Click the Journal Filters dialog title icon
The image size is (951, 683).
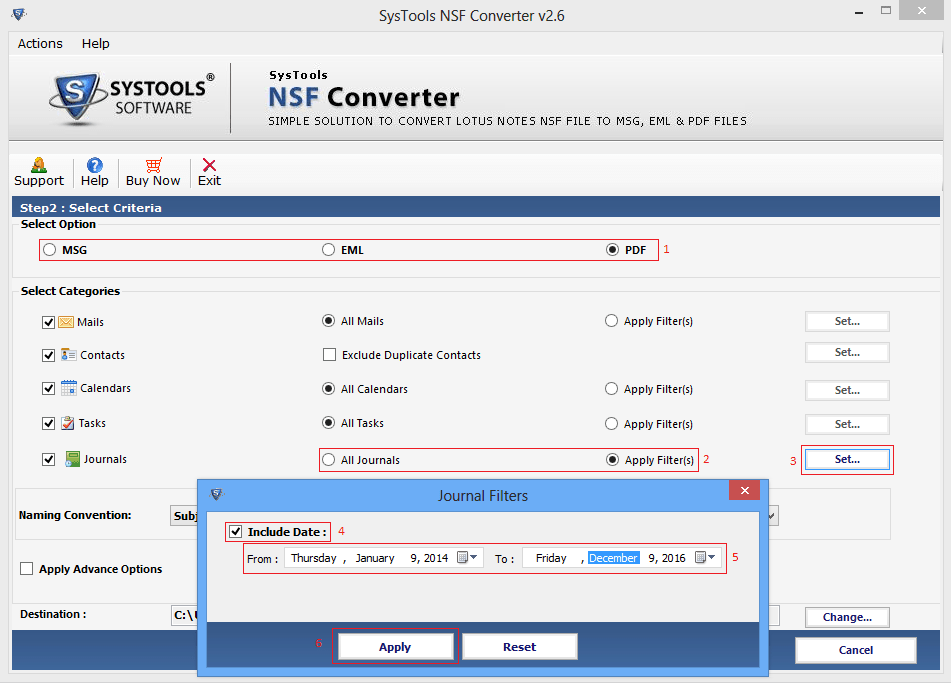pyautogui.click(x=217, y=494)
